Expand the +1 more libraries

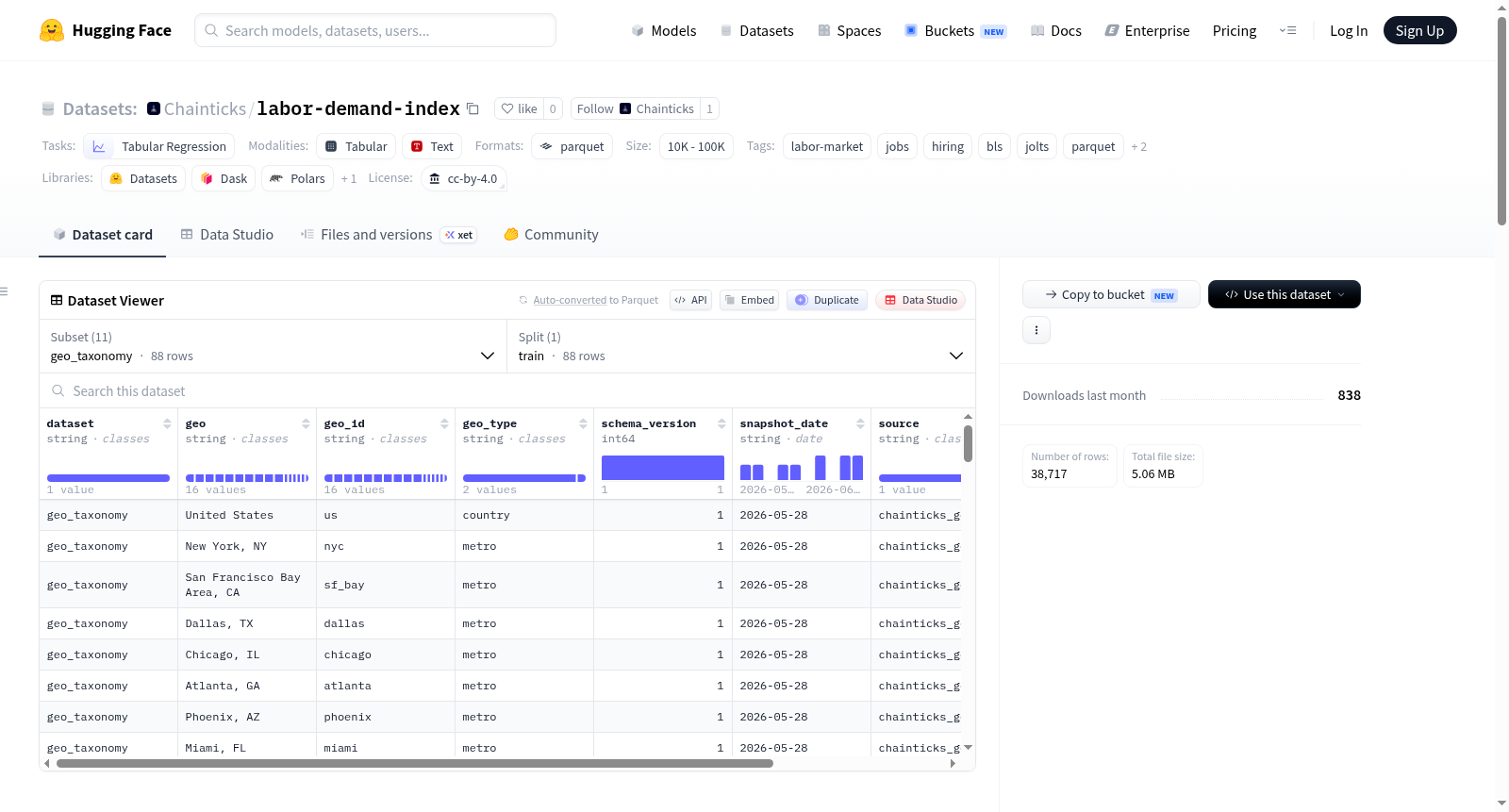(349, 178)
